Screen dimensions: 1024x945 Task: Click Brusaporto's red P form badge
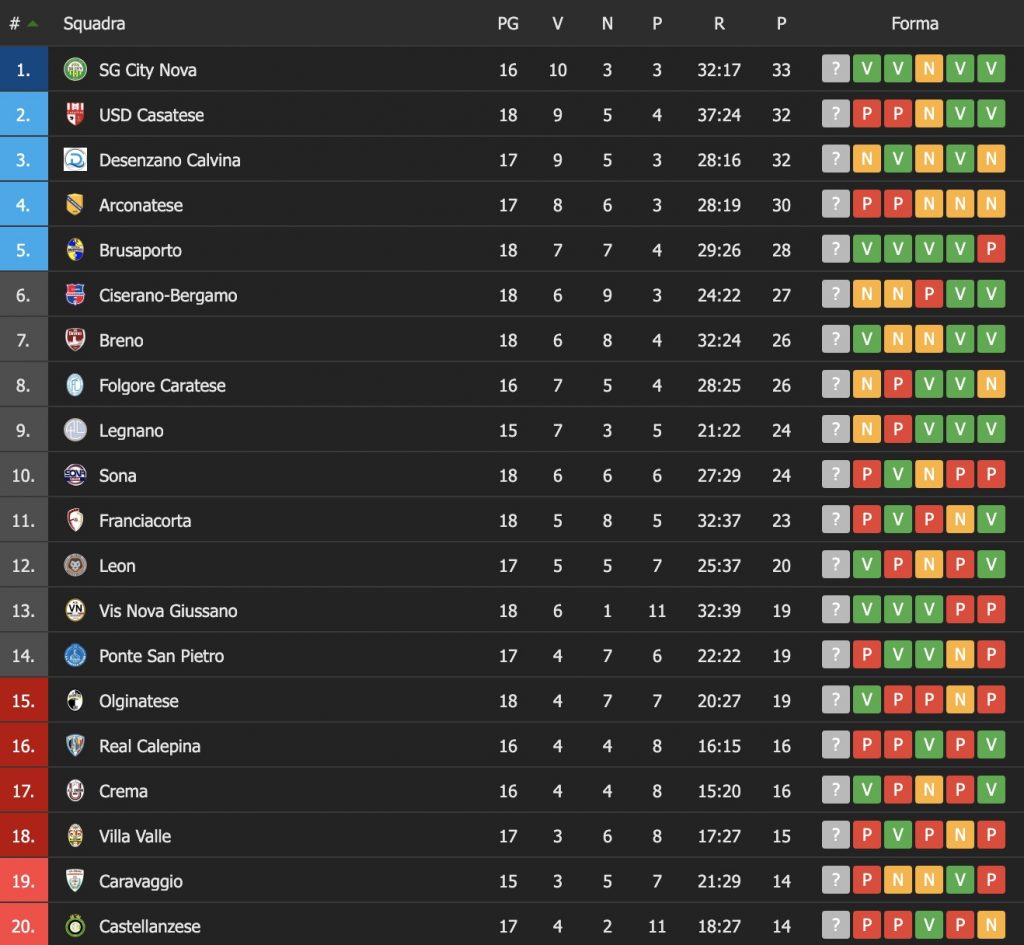[x=991, y=250]
